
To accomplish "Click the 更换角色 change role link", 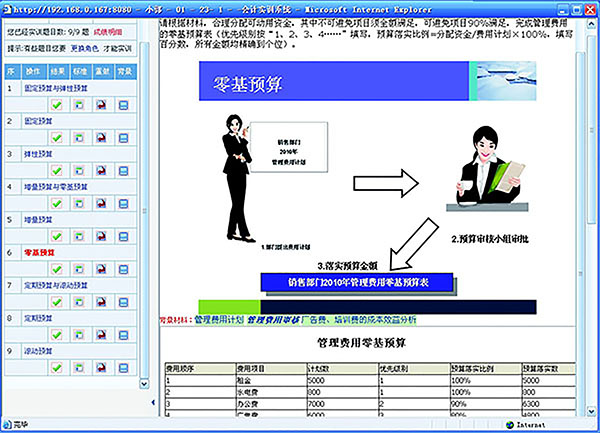I will click(x=84, y=47).
